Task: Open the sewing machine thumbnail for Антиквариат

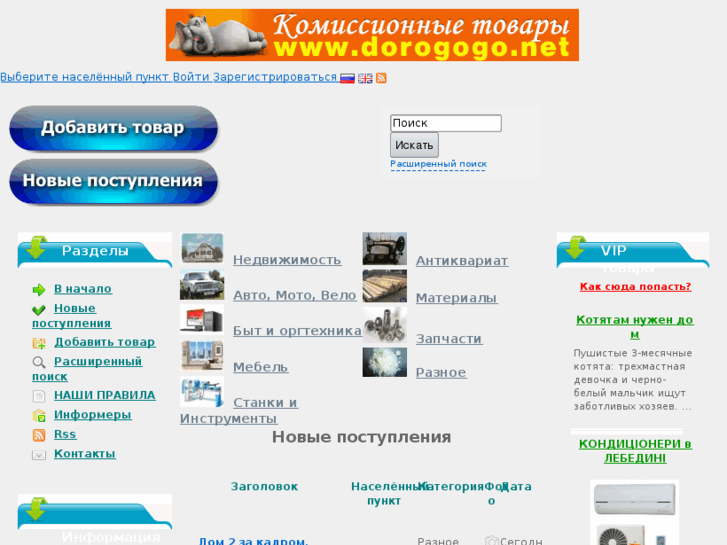Action: click(x=385, y=249)
